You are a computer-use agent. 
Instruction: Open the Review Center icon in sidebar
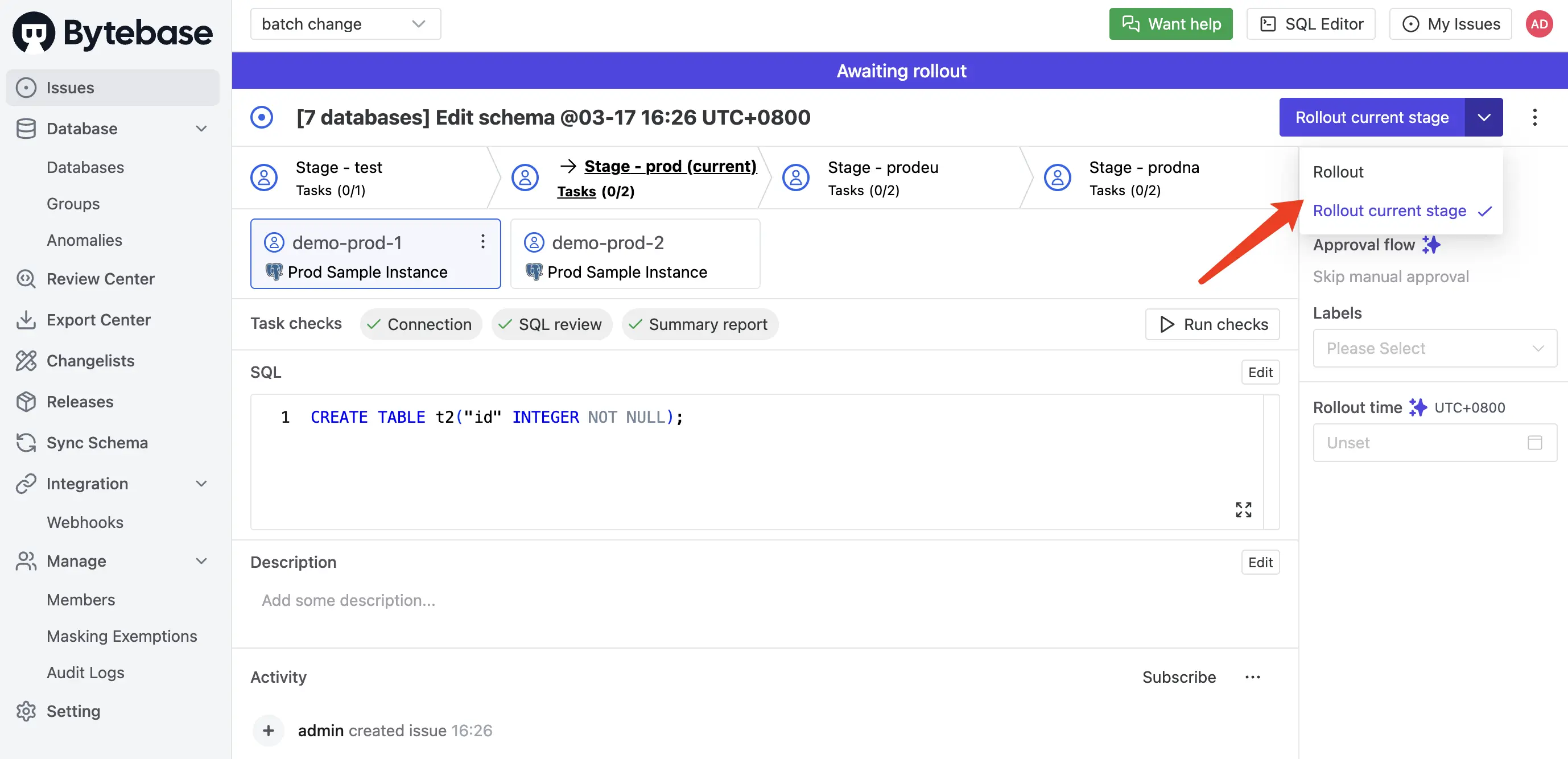tap(26, 279)
